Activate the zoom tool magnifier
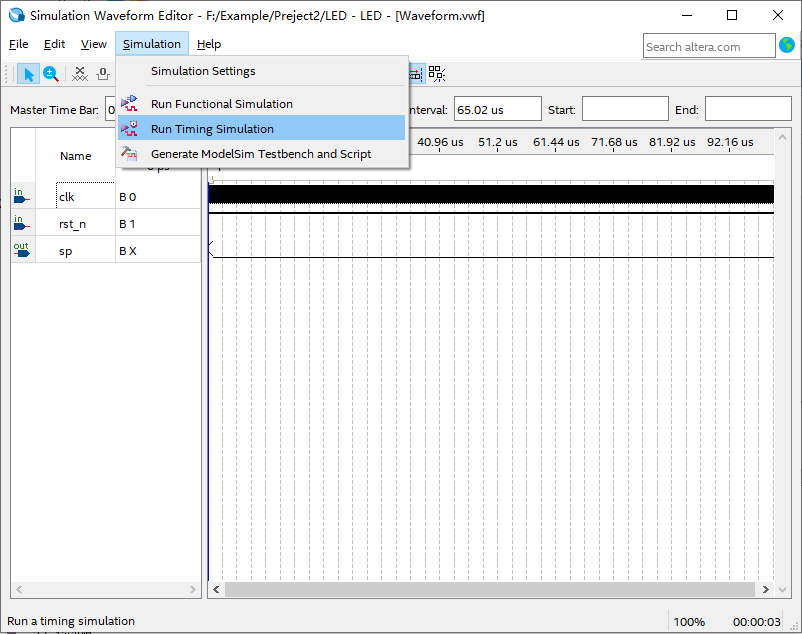Viewport: 802px width, 634px height. (x=50, y=75)
